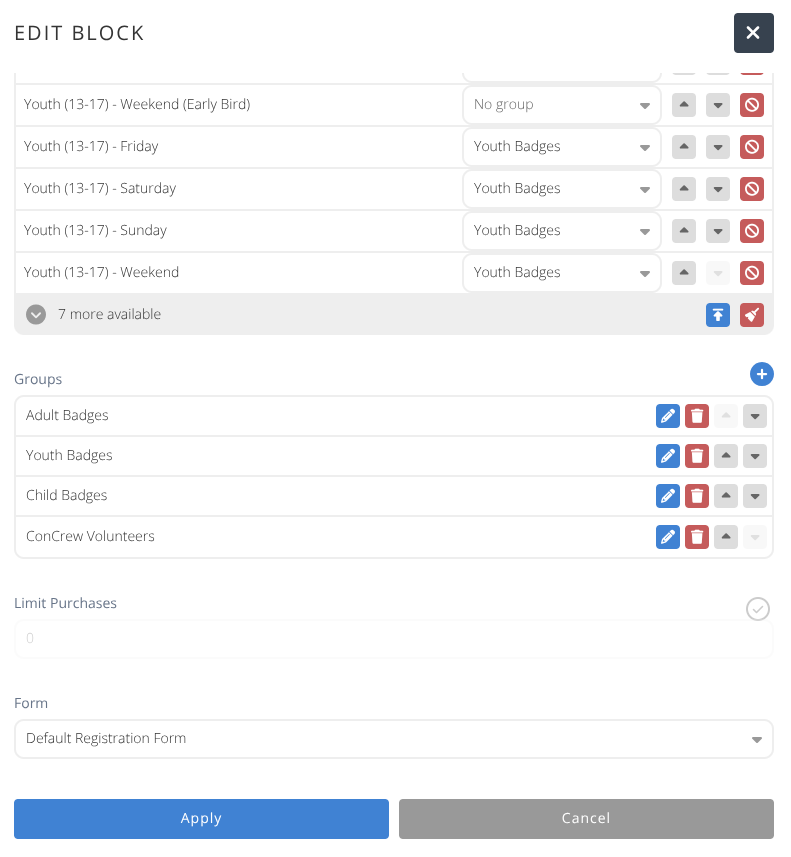The width and height of the screenshot is (791, 857).
Task: Open the Form dropdown showing Default Registration Form
Action: pyautogui.click(x=393, y=739)
